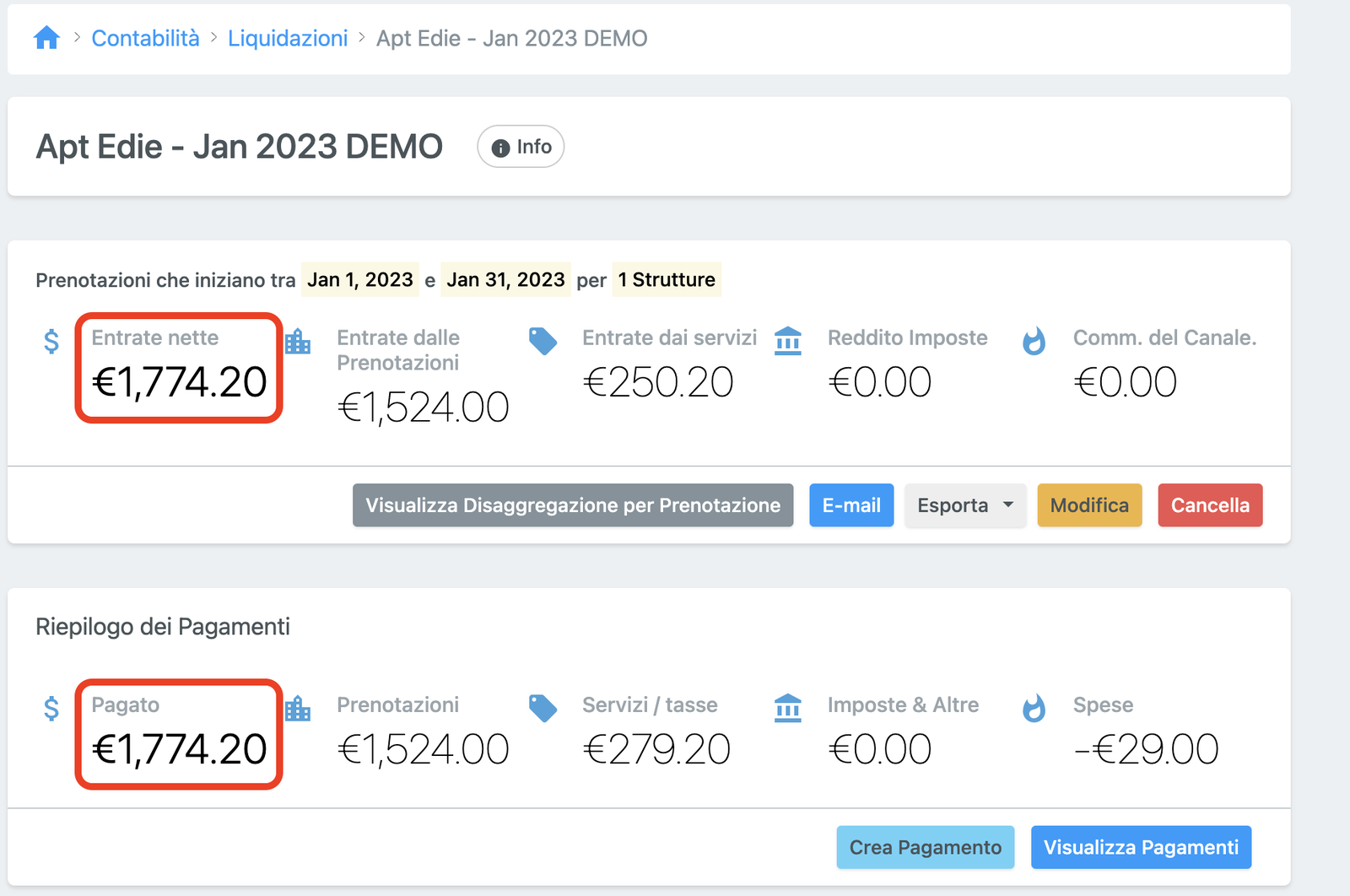This screenshot has height=896, width=1350.
Task: Click the dollar icon beside Entrate nette
Action: [51, 341]
